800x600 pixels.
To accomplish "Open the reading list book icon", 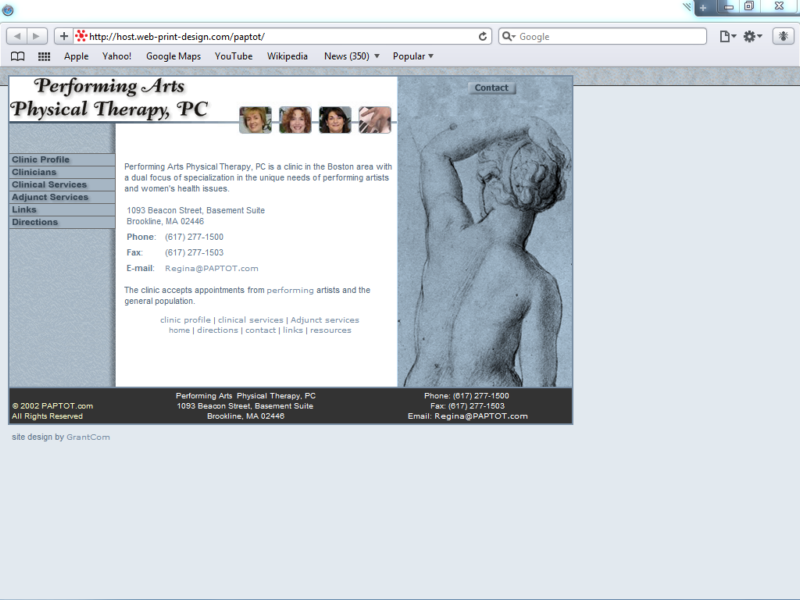I will pyautogui.click(x=18, y=56).
